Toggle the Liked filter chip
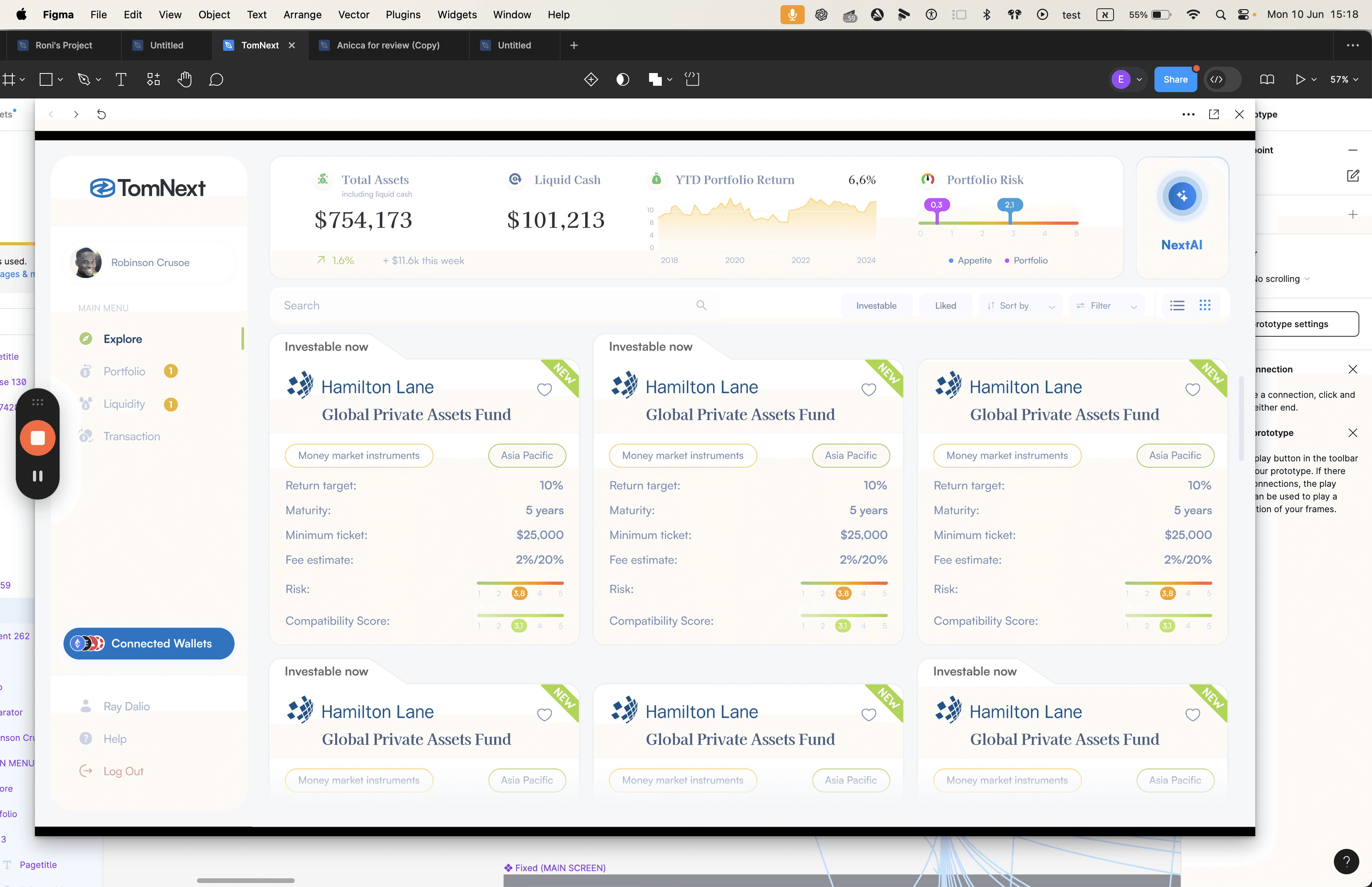 pos(945,305)
